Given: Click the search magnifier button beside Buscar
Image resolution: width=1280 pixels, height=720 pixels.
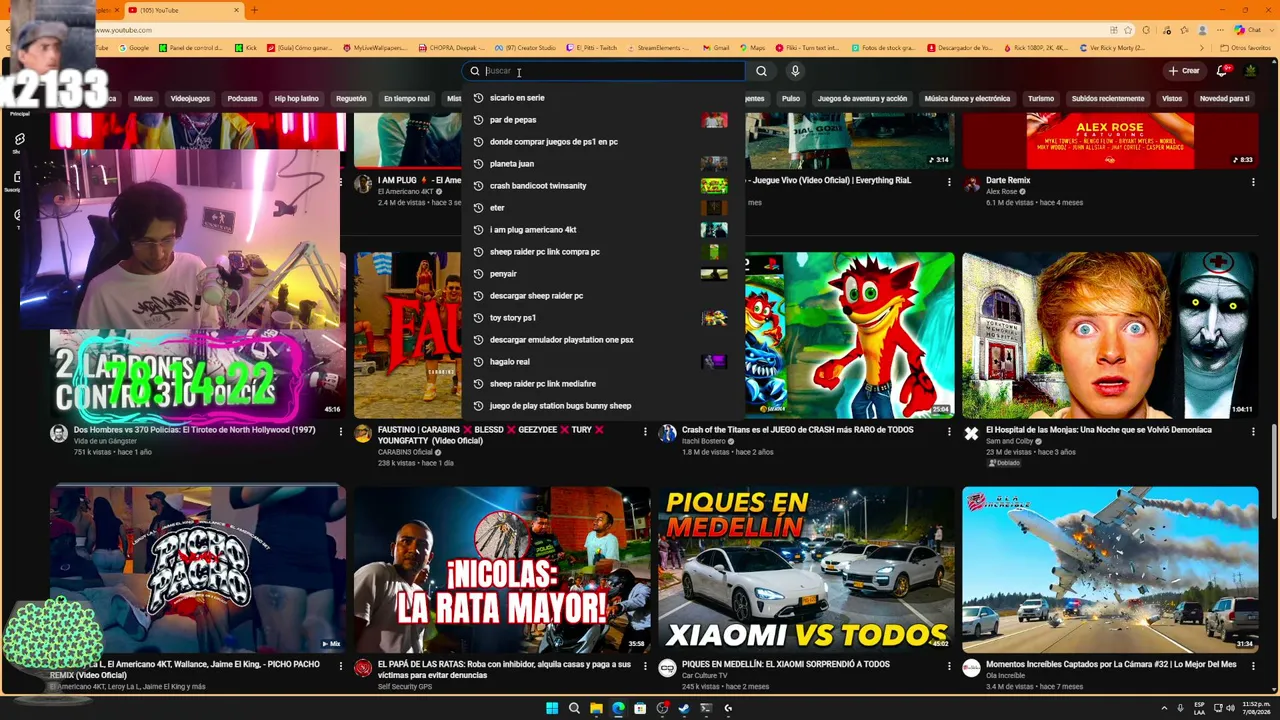Looking at the screenshot, I should [761, 71].
